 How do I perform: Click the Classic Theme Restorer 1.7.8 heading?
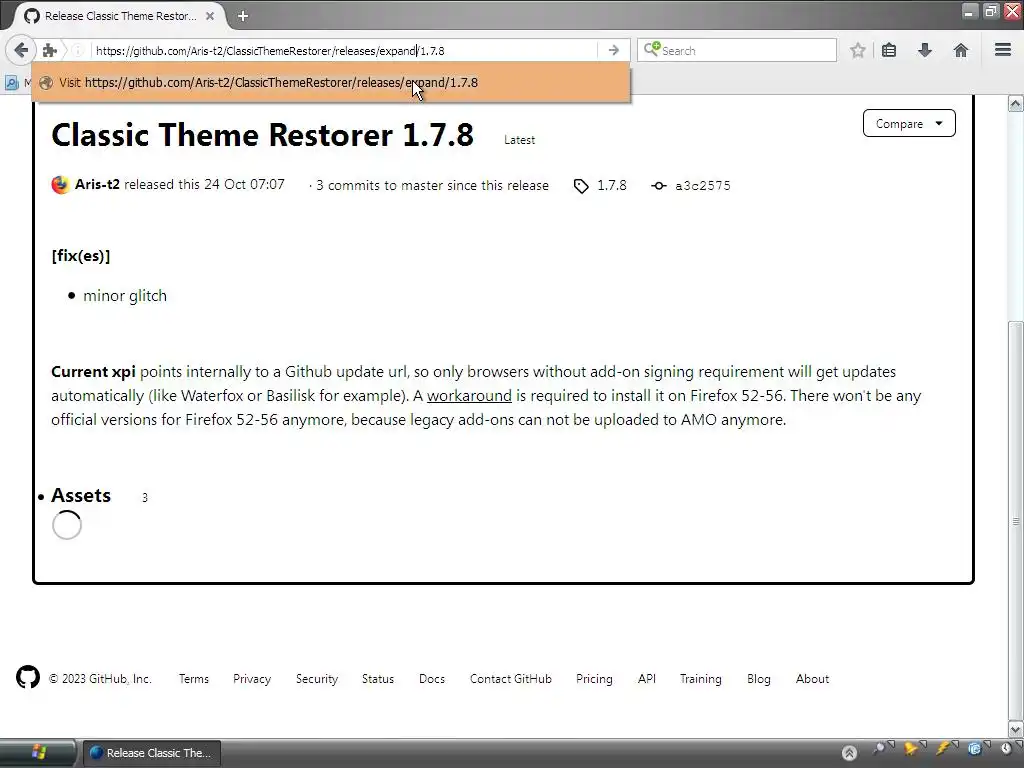coord(262,135)
